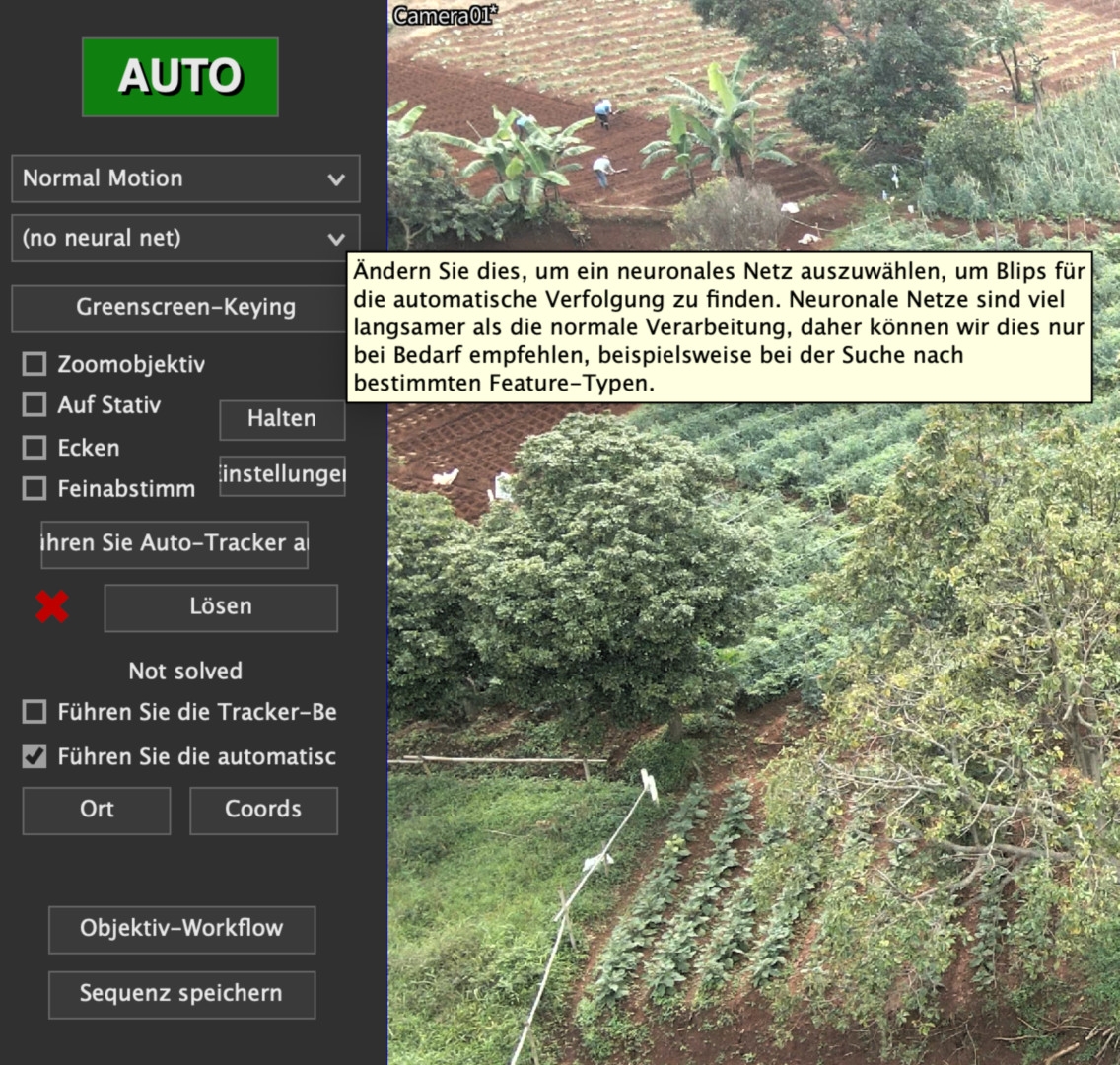
Task: Uncheck Führen Sie die automatisc checkbox
Action: (x=35, y=756)
